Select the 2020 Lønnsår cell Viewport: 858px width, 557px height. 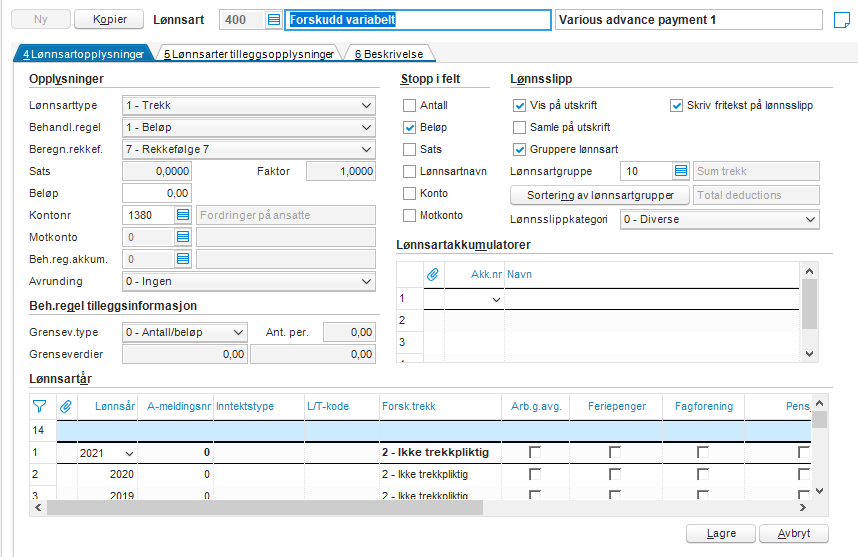coord(108,474)
